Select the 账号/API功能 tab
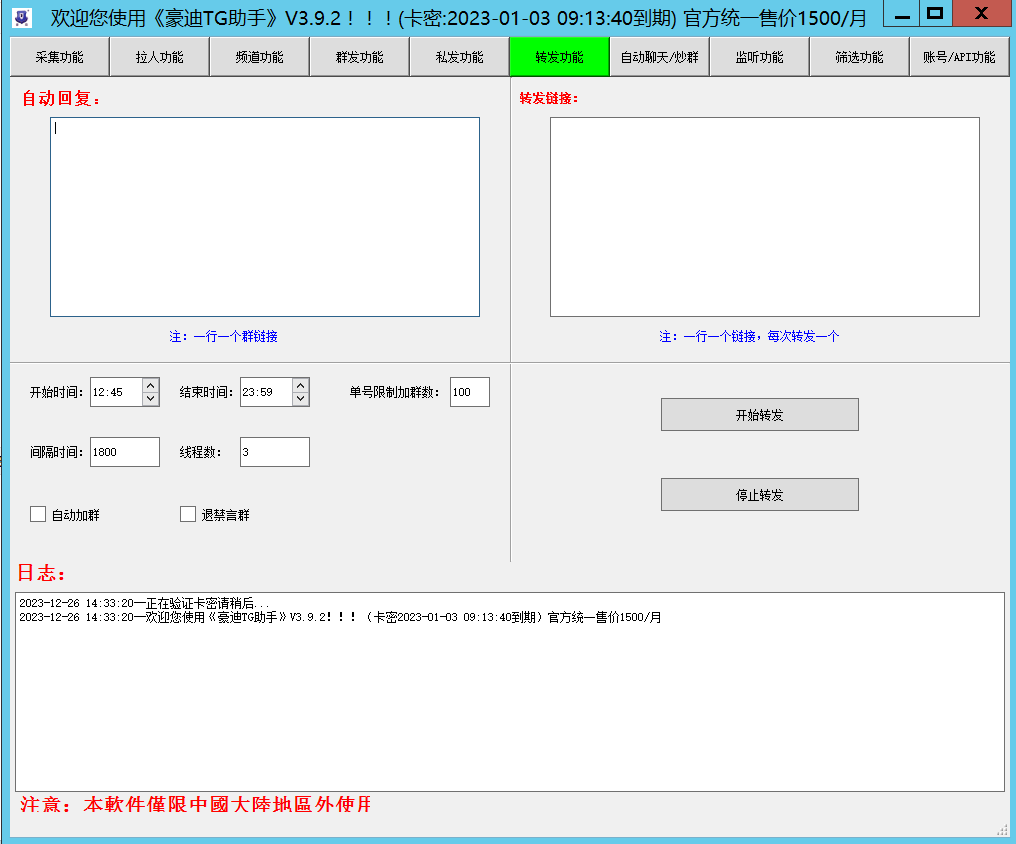 959,57
